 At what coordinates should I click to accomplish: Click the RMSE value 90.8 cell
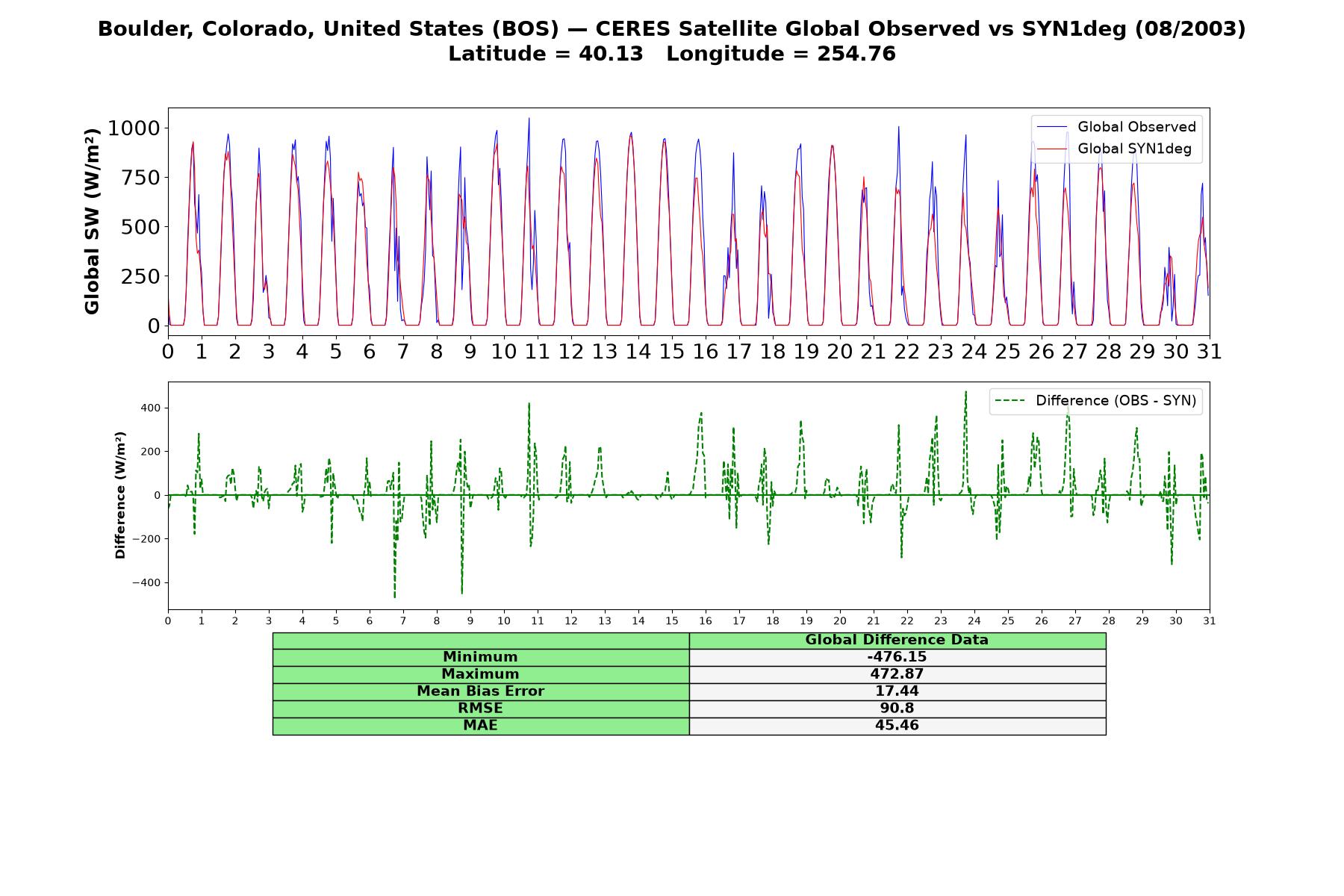tap(897, 709)
